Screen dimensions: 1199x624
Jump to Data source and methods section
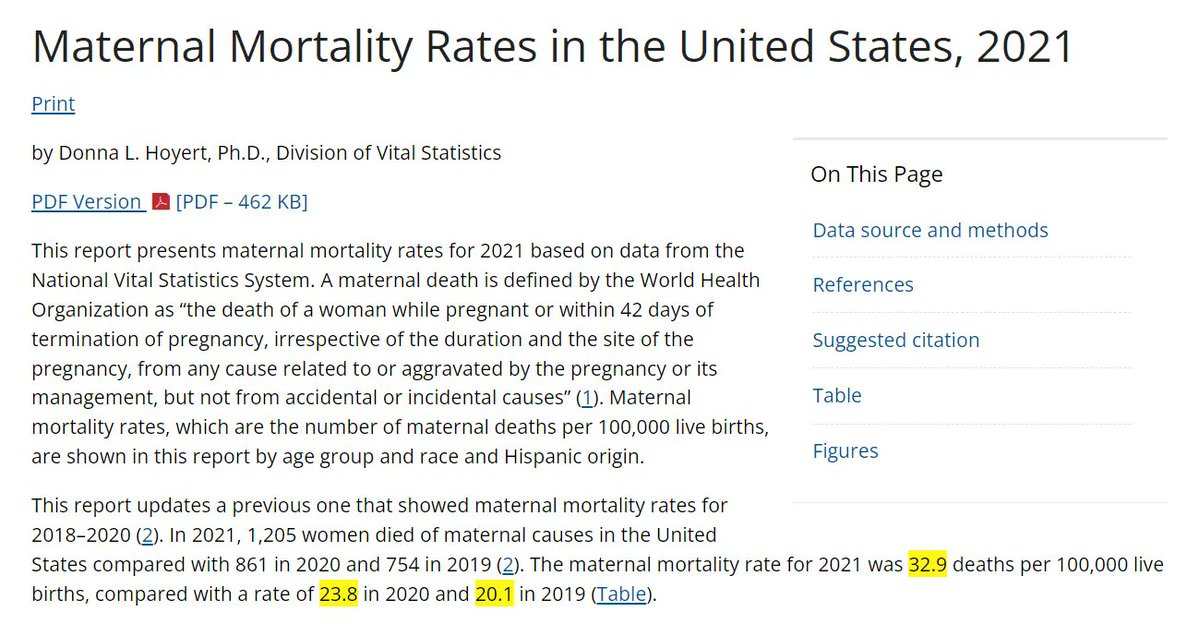[930, 230]
